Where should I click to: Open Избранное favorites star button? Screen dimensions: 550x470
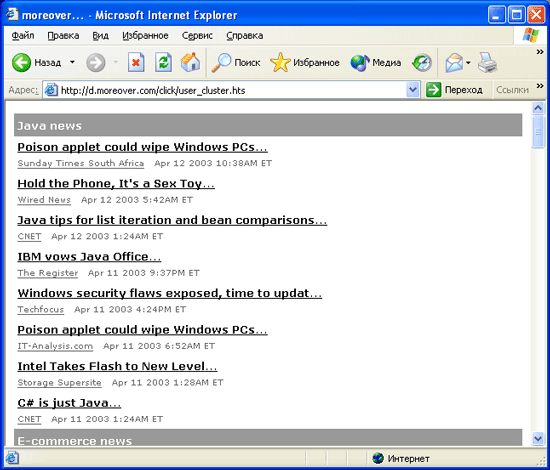[305, 63]
